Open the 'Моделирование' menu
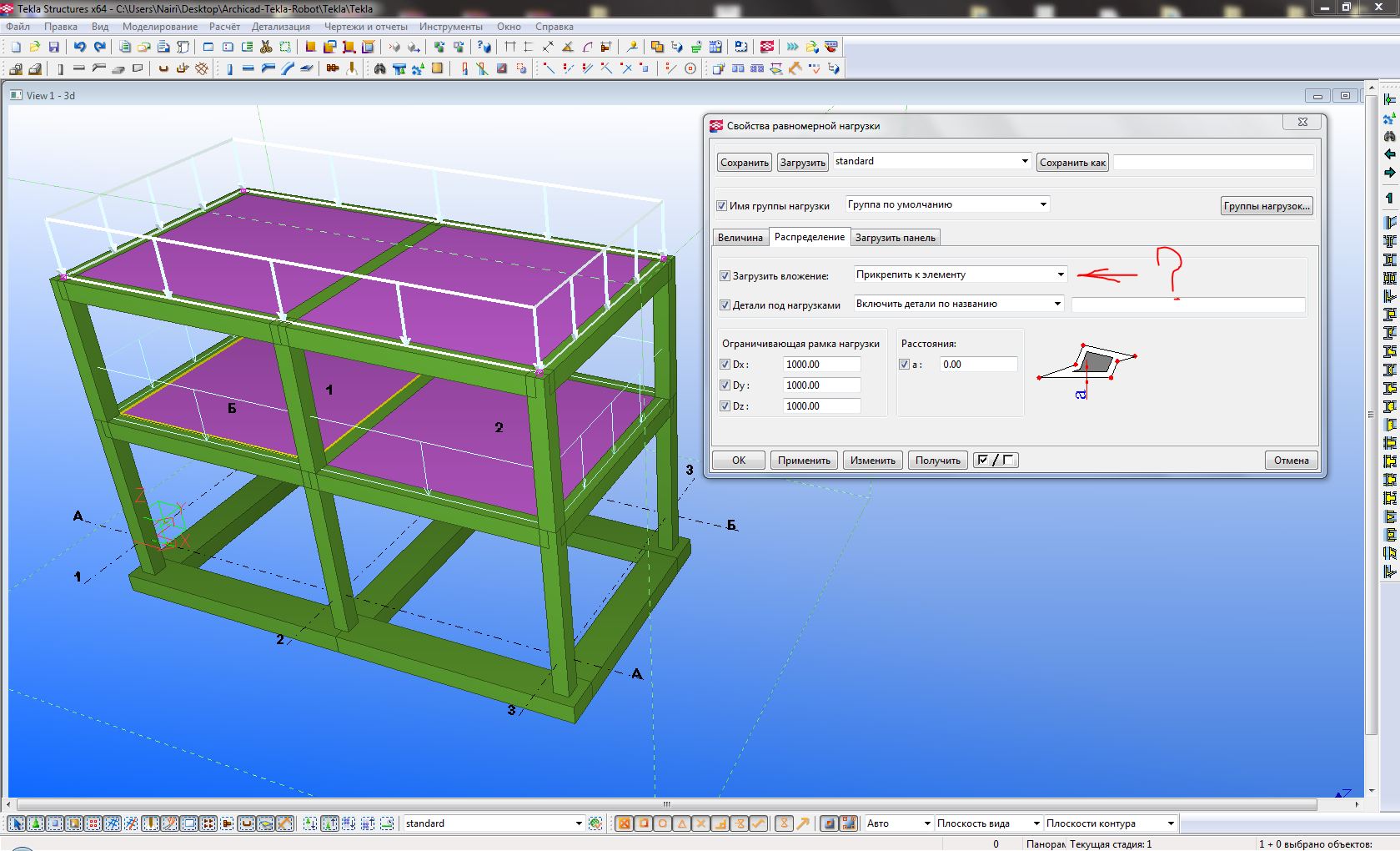The height and width of the screenshot is (851, 1400). 160,27
